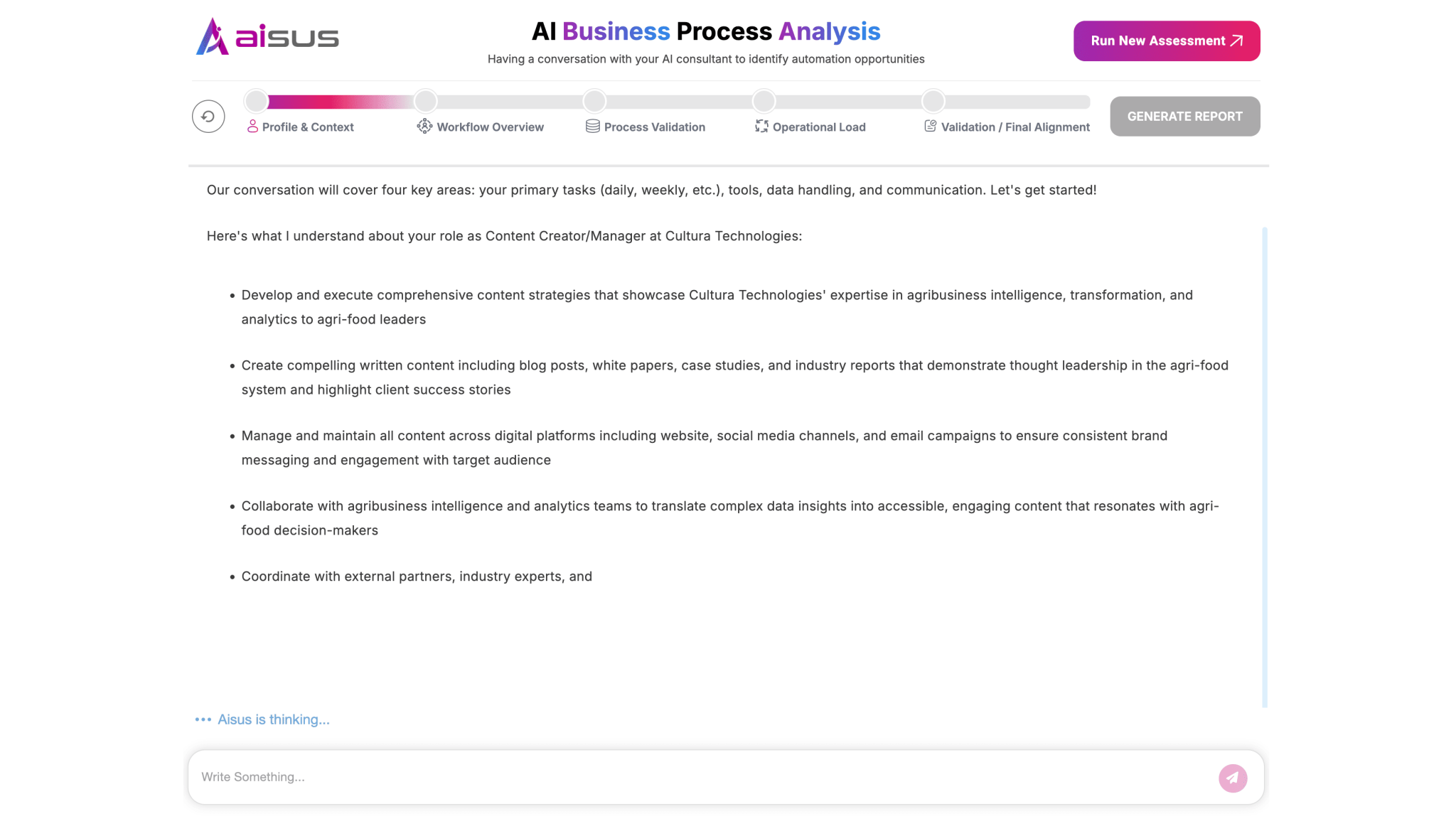Click the Profile & Context person icon
Image resolution: width=1456 pixels, height=831 pixels.
click(x=252, y=127)
